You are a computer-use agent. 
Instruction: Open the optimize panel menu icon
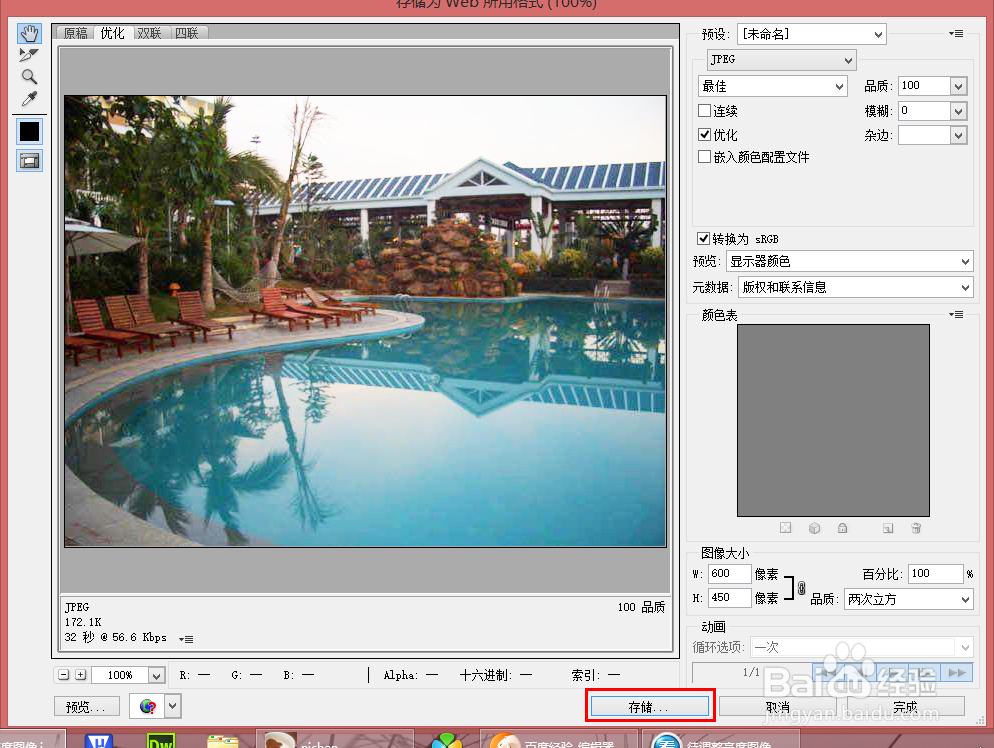tap(956, 34)
